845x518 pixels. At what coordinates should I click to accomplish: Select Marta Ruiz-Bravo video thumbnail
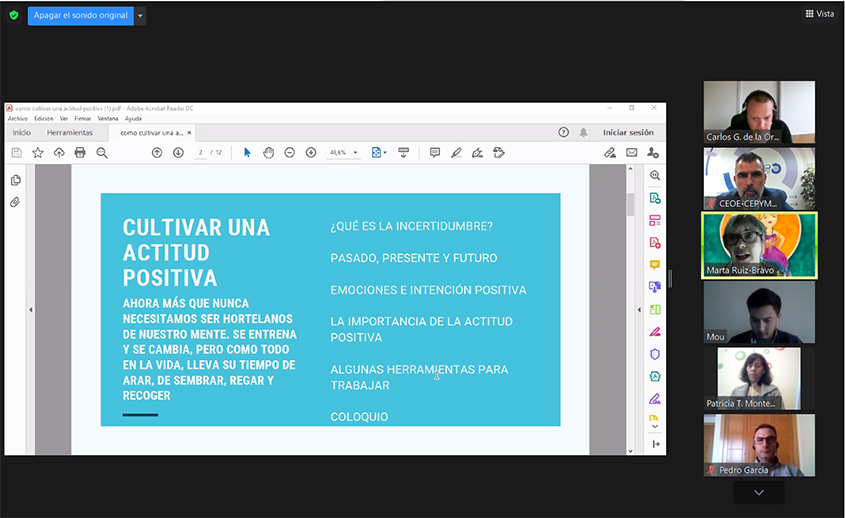tap(759, 244)
